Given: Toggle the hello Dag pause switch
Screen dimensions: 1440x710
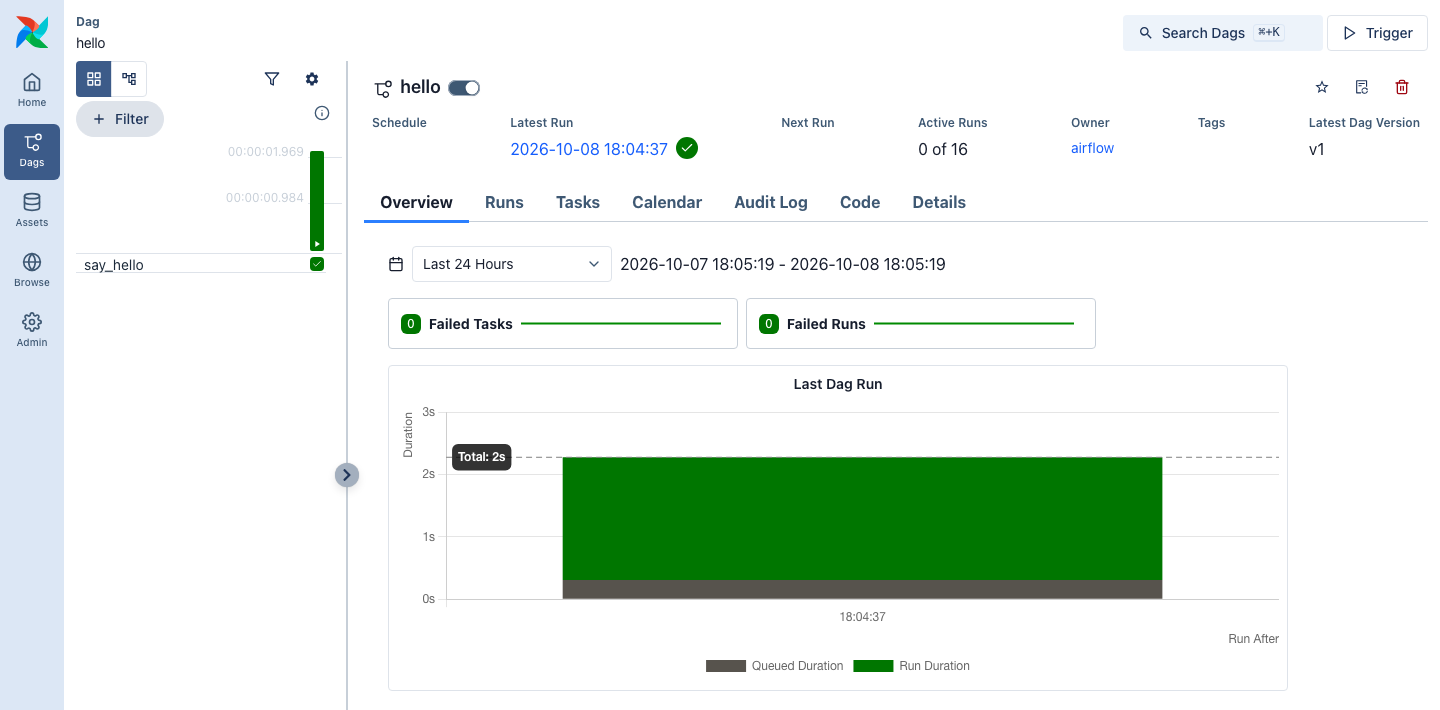Looking at the screenshot, I should click(x=464, y=88).
